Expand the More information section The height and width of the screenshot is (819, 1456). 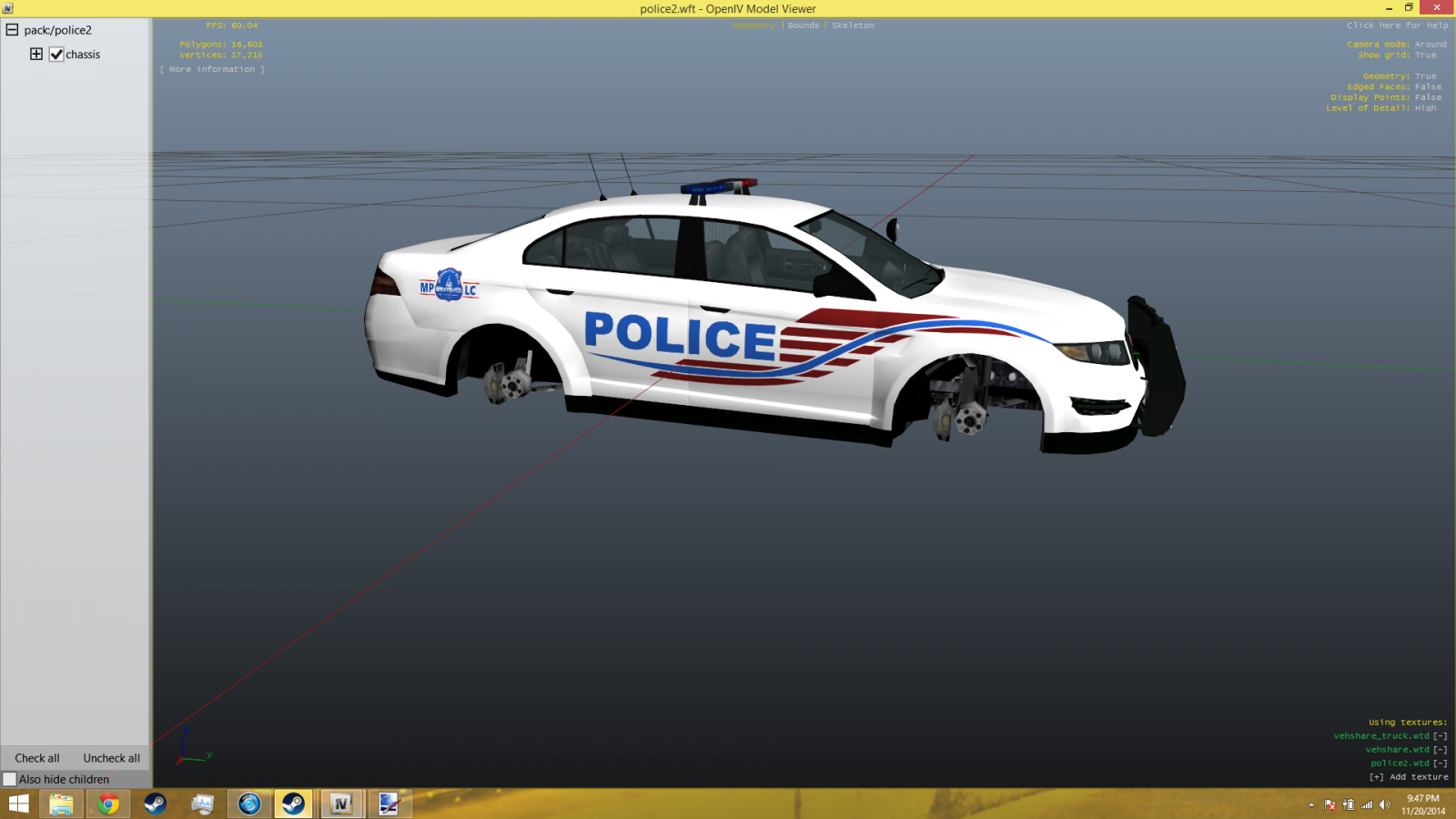coord(212,69)
